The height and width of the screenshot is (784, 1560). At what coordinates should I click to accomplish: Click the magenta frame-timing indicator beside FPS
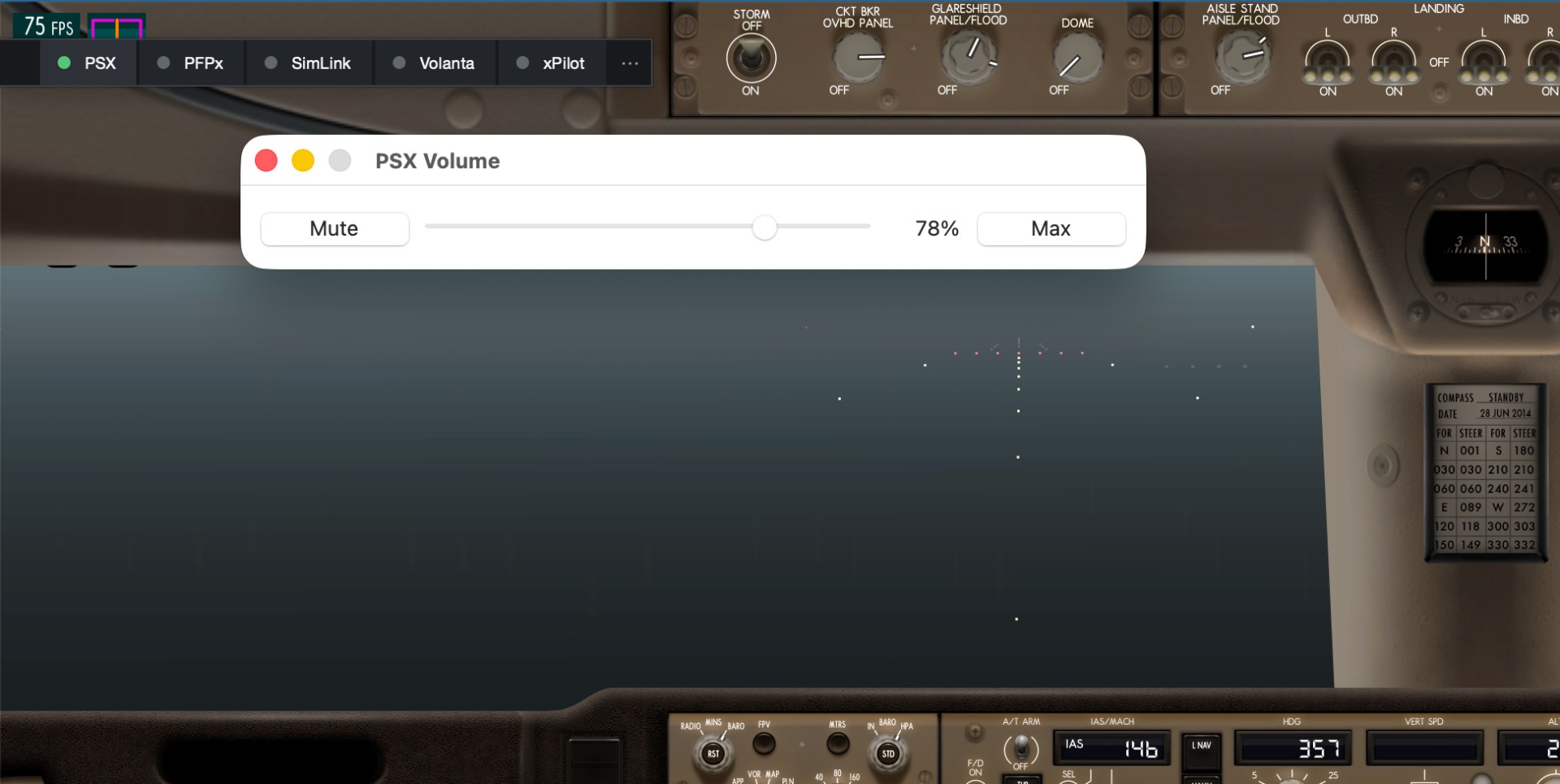pyautogui.click(x=117, y=28)
